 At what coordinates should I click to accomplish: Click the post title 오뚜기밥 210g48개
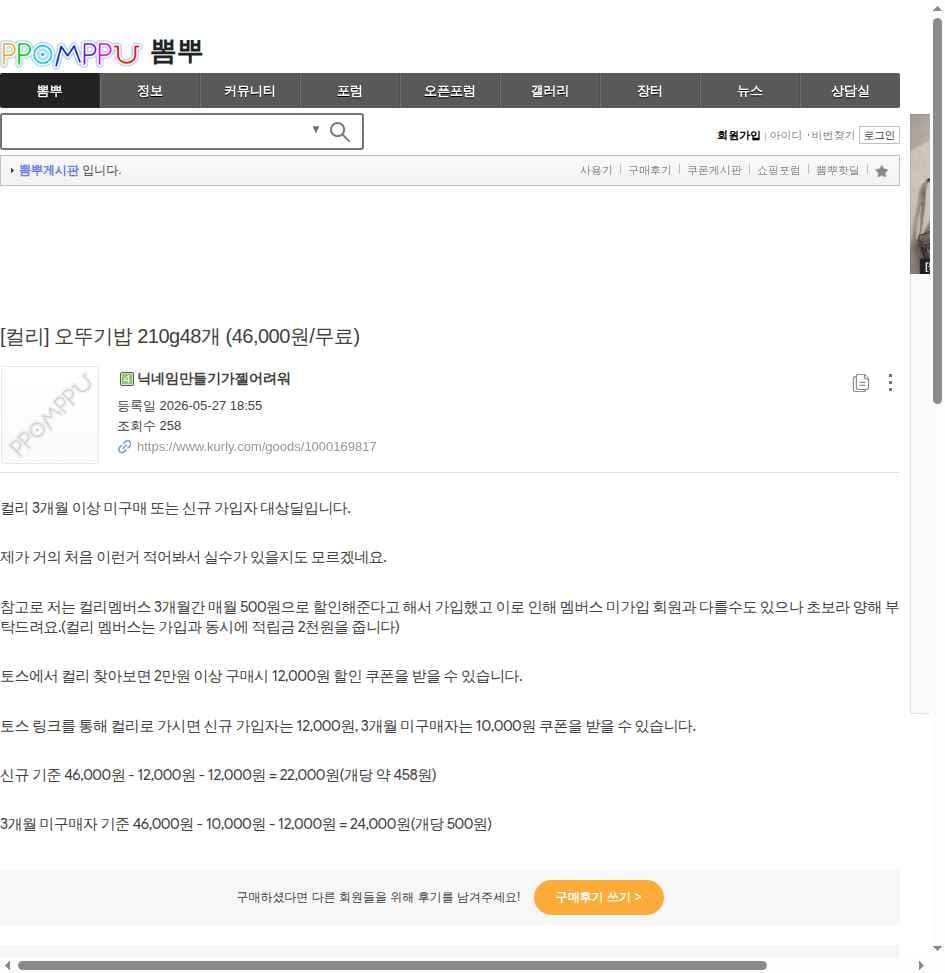(x=180, y=336)
